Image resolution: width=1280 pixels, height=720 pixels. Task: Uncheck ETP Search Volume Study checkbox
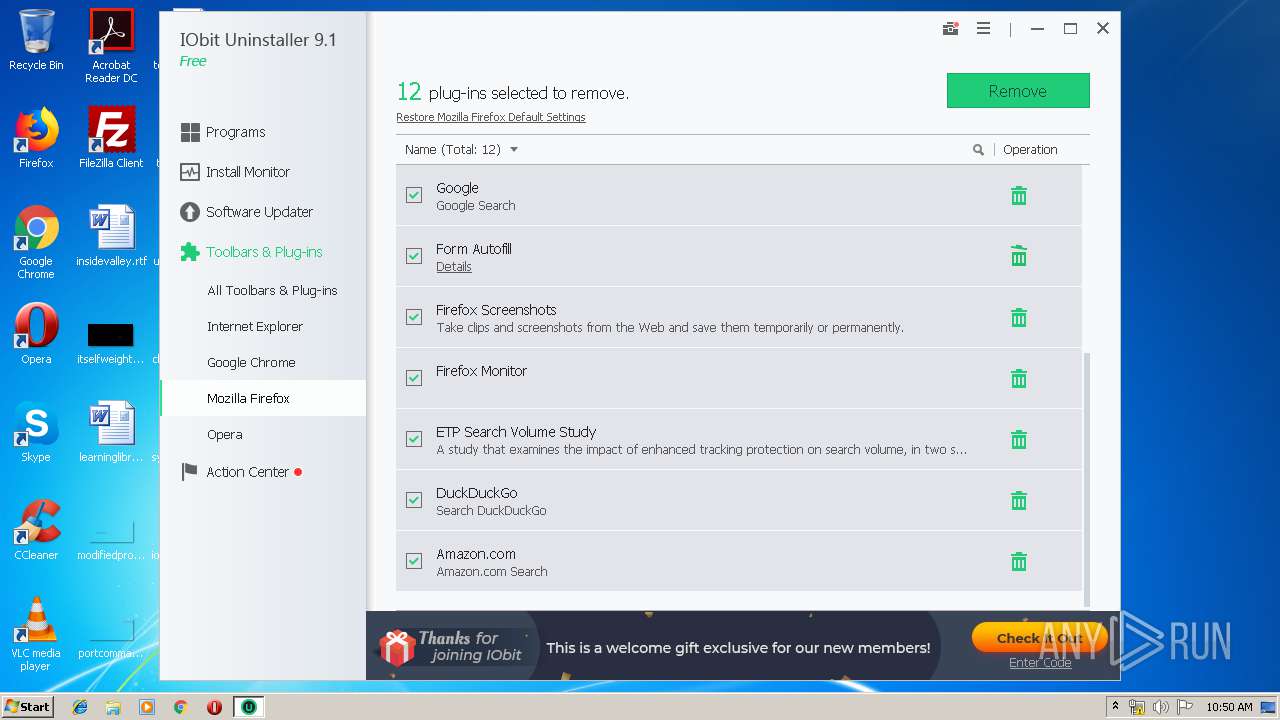414,439
